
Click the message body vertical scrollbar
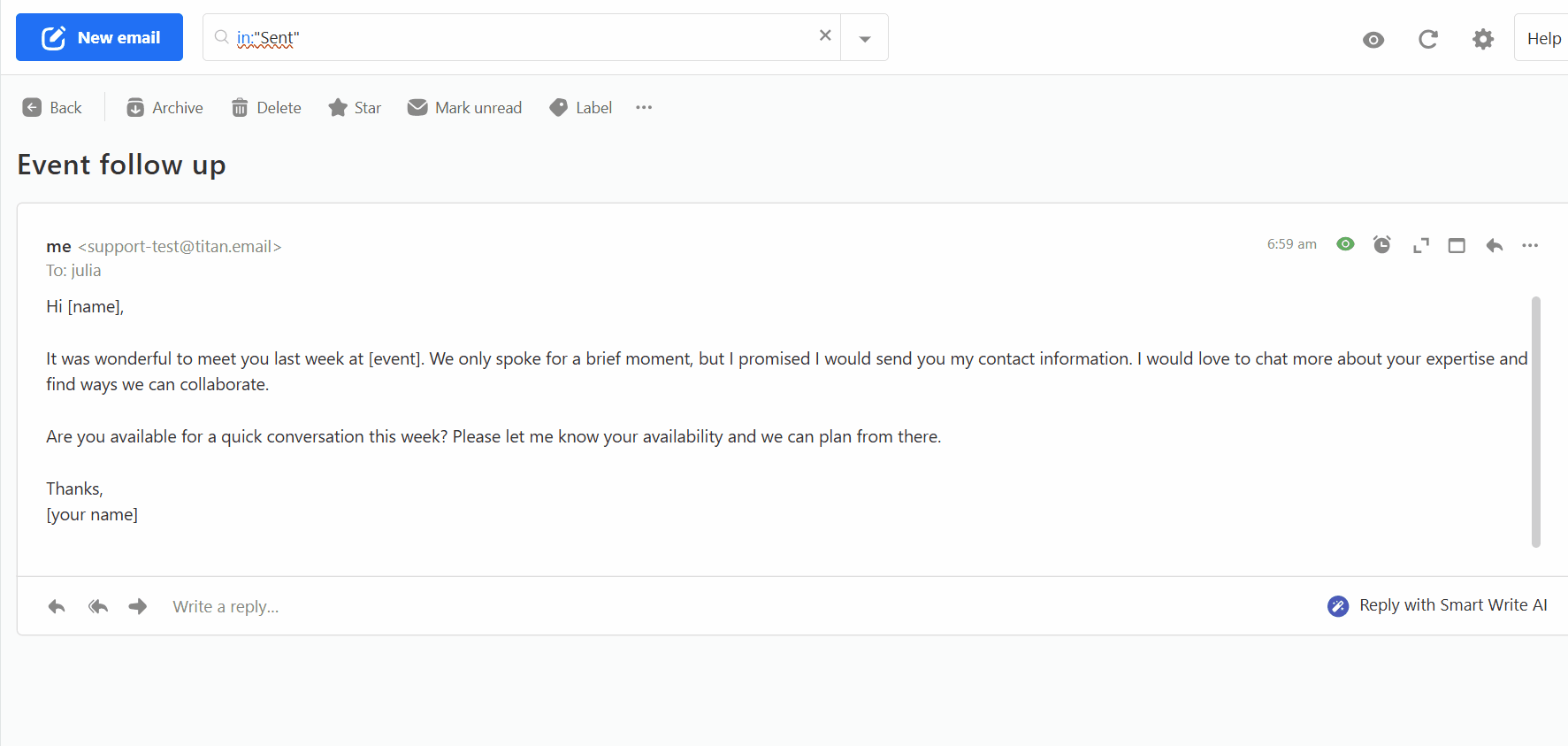coord(1536,422)
